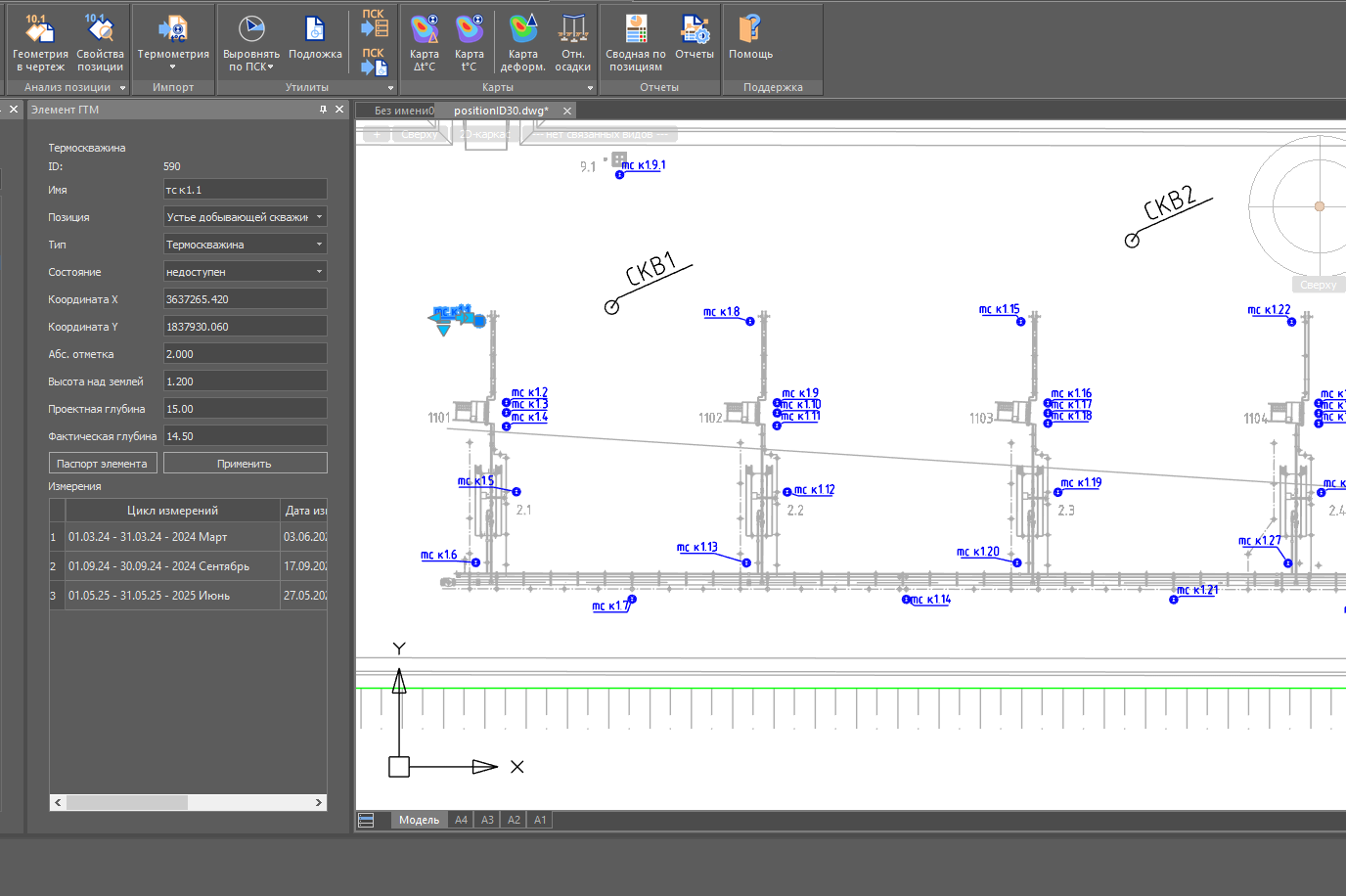Viewport: 1346px width, 896px height.
Task: Click the Применить button
Action: click(x=245, y=464)
